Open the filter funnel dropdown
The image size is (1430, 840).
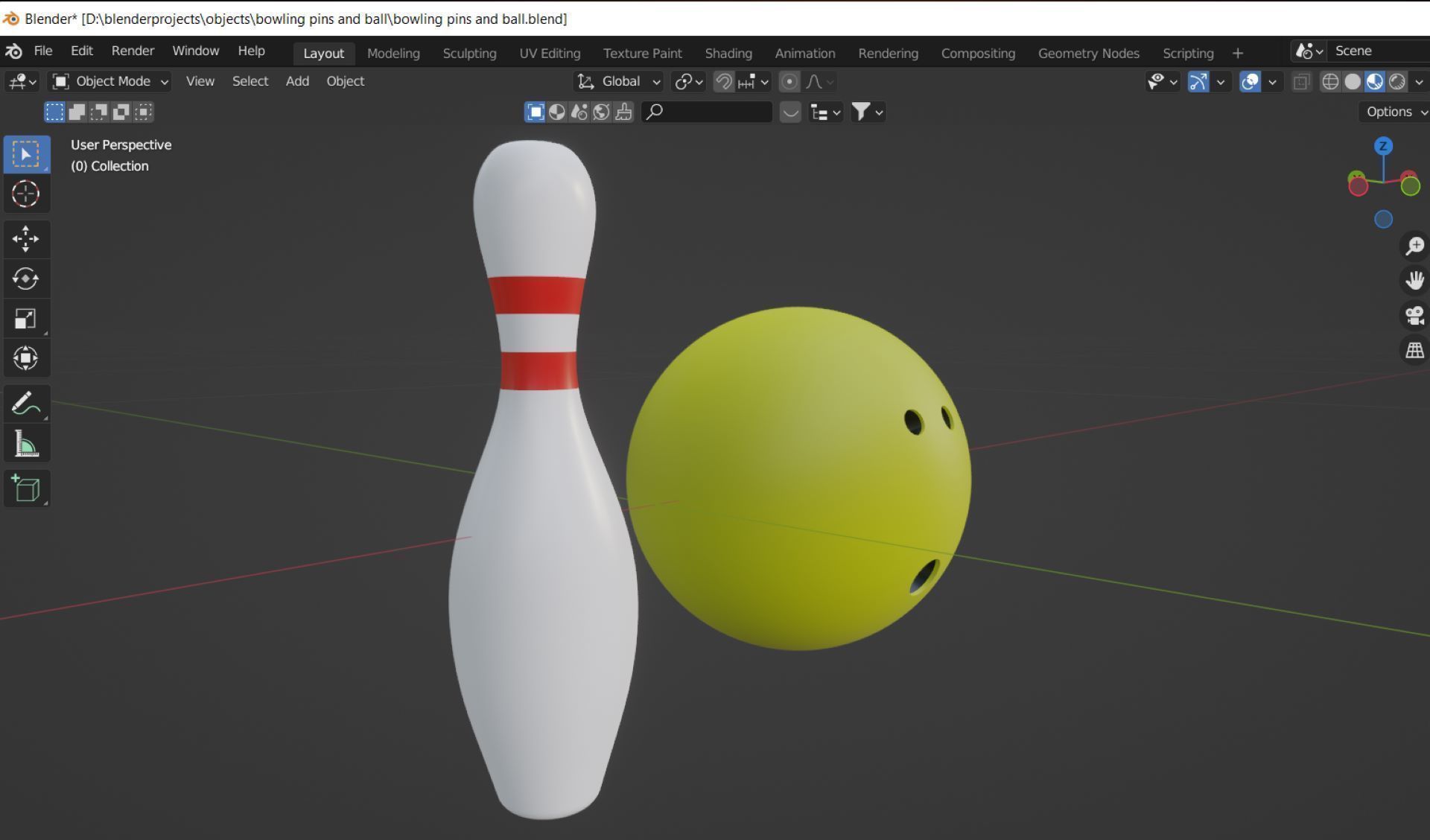(x=868, y=112)
